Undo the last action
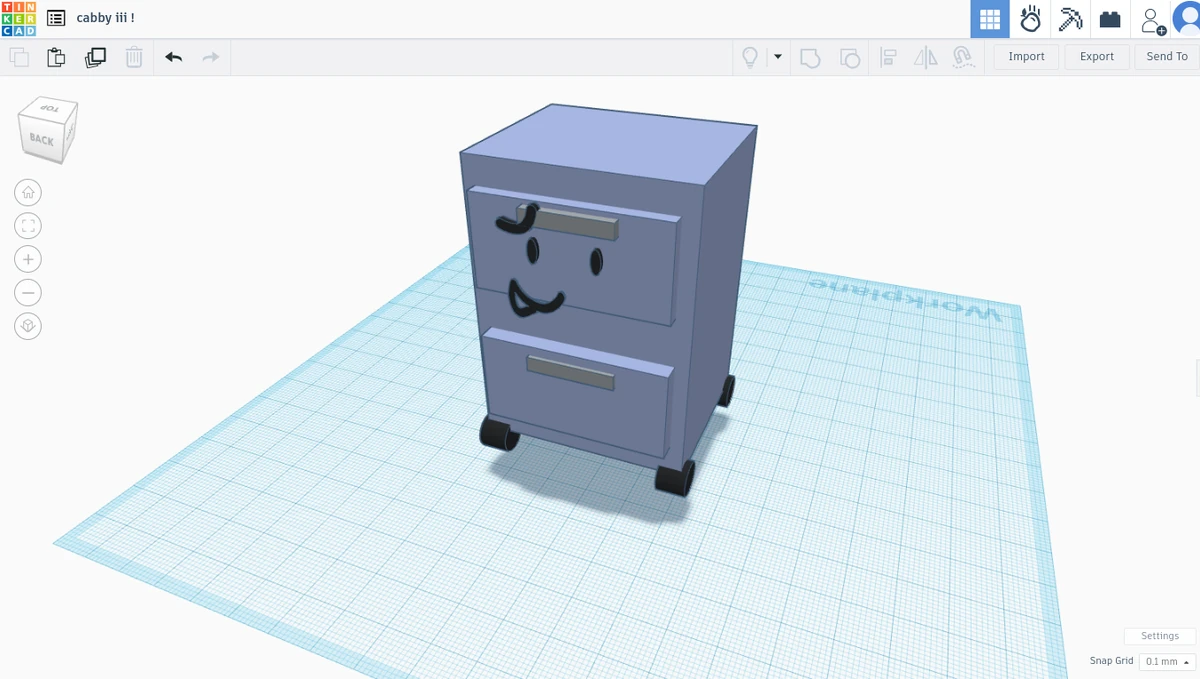Screen dimensions: 1200x679 coord(173,57)
